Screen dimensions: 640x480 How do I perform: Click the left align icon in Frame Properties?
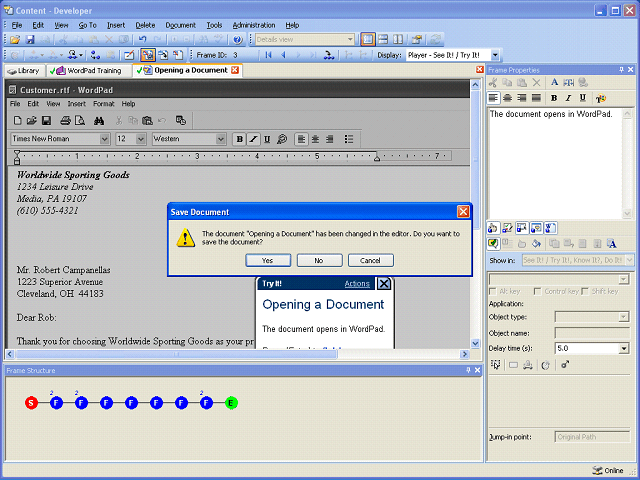coord(493,98)
